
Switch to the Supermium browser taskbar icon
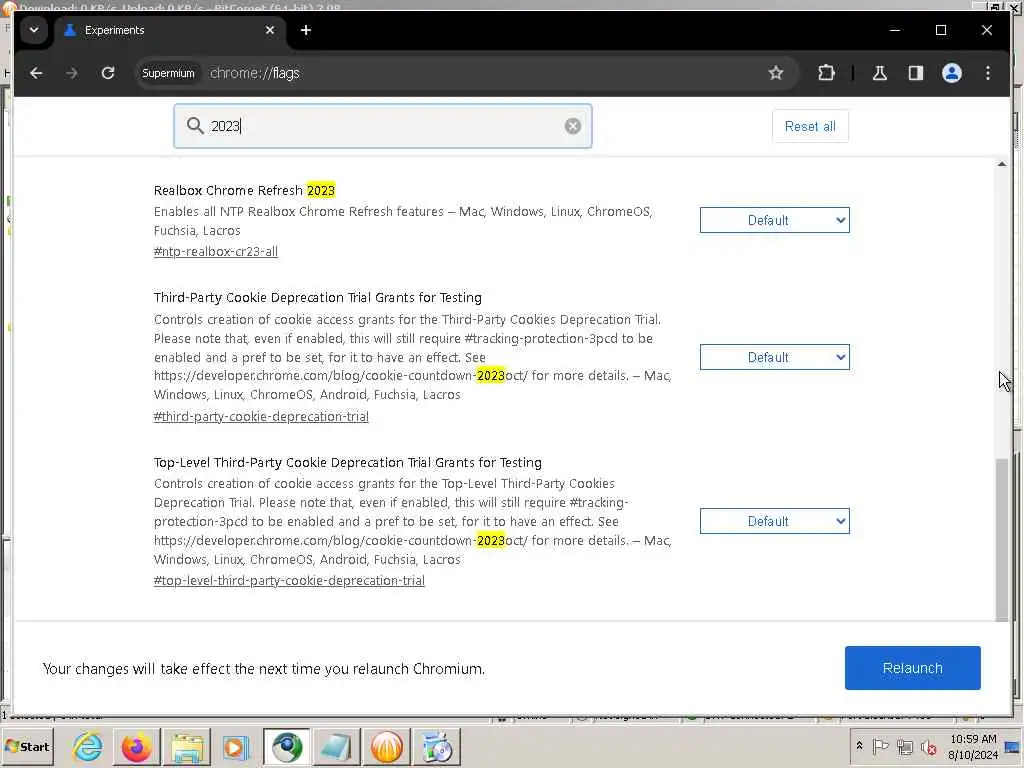click(287, 746)
